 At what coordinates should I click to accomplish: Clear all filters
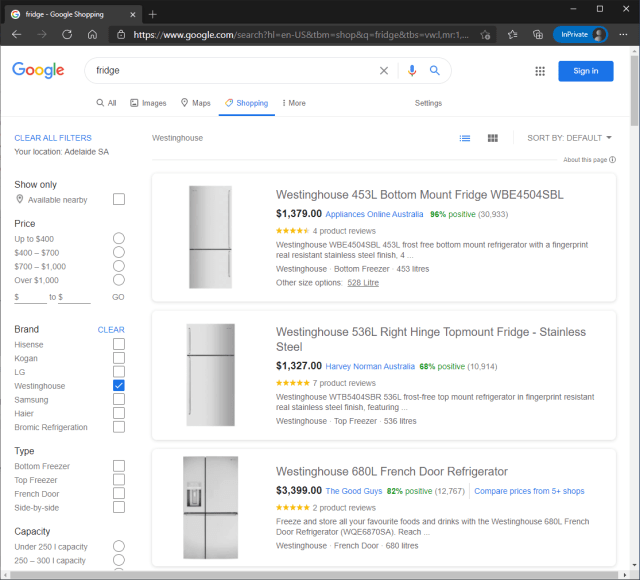pyautogui.click(x=53, y=138)
